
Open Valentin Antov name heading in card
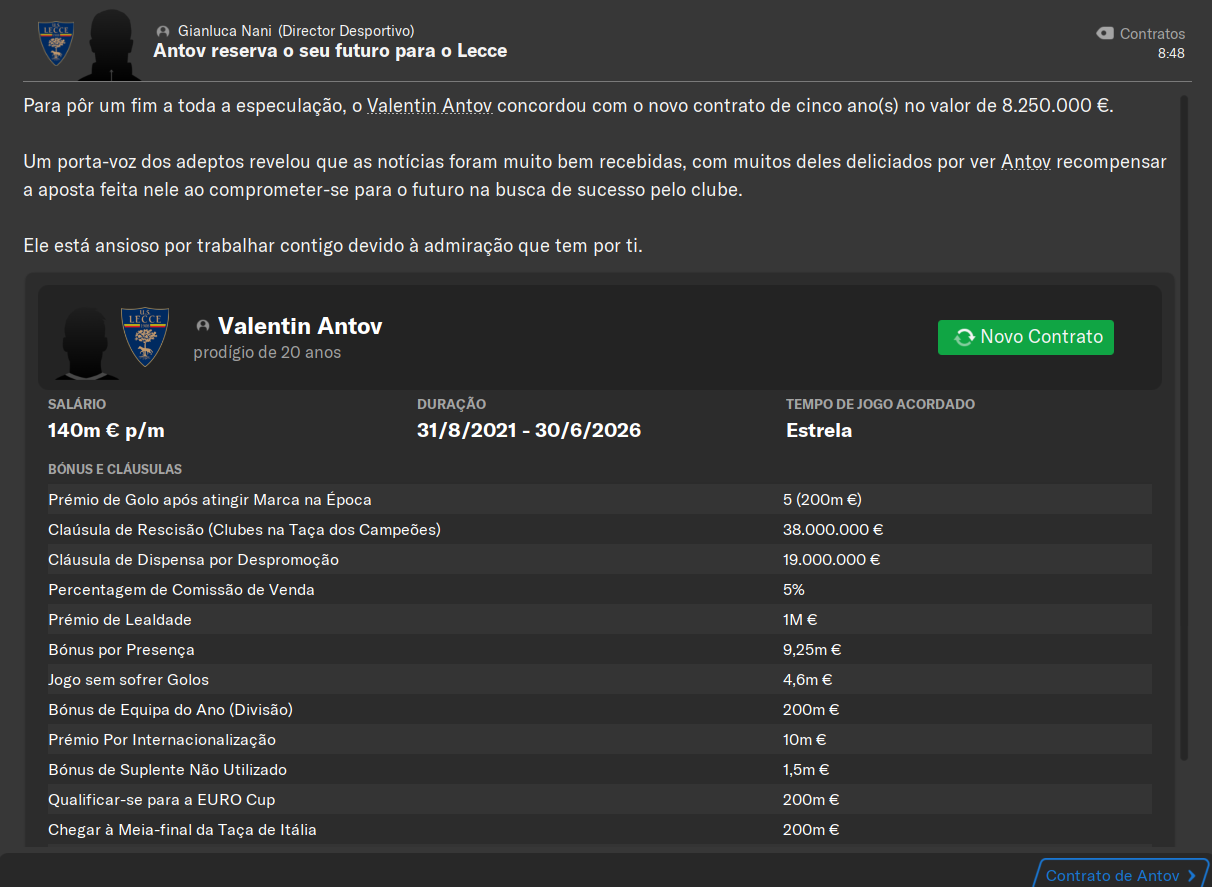(x=300, y=326)
